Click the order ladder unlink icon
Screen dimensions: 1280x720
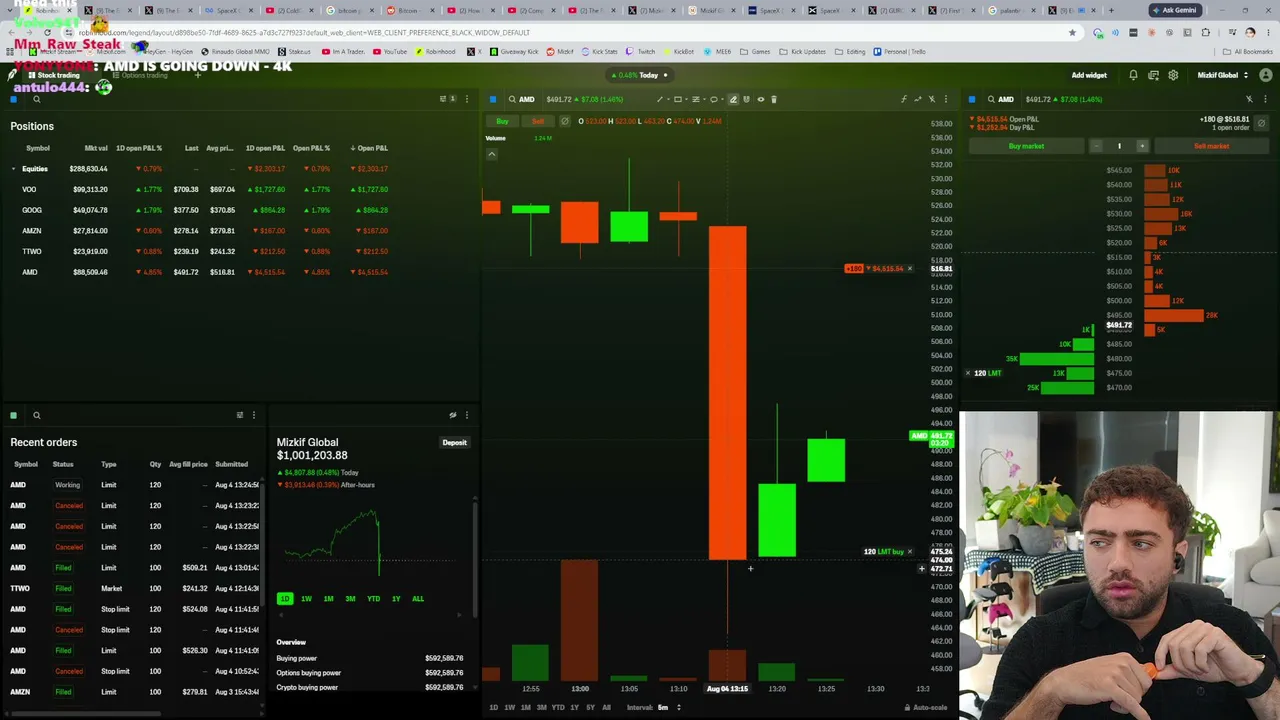click(x=1249, y=99)
